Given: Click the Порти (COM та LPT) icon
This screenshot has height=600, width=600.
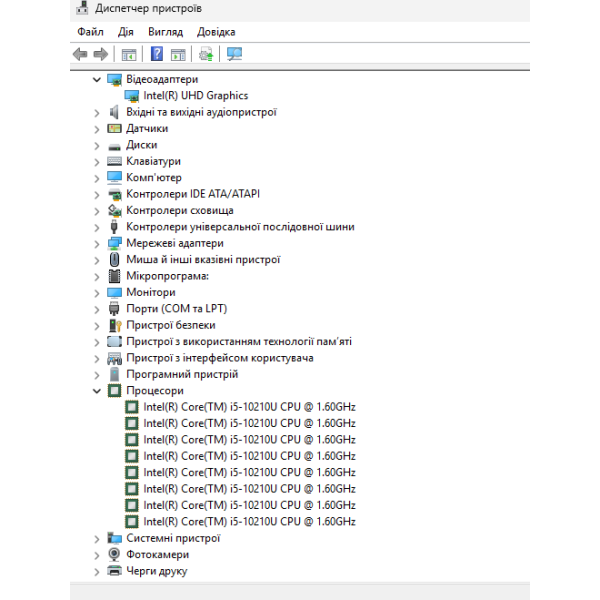Looking at the screenshot, I should click(x=114, y=309).
